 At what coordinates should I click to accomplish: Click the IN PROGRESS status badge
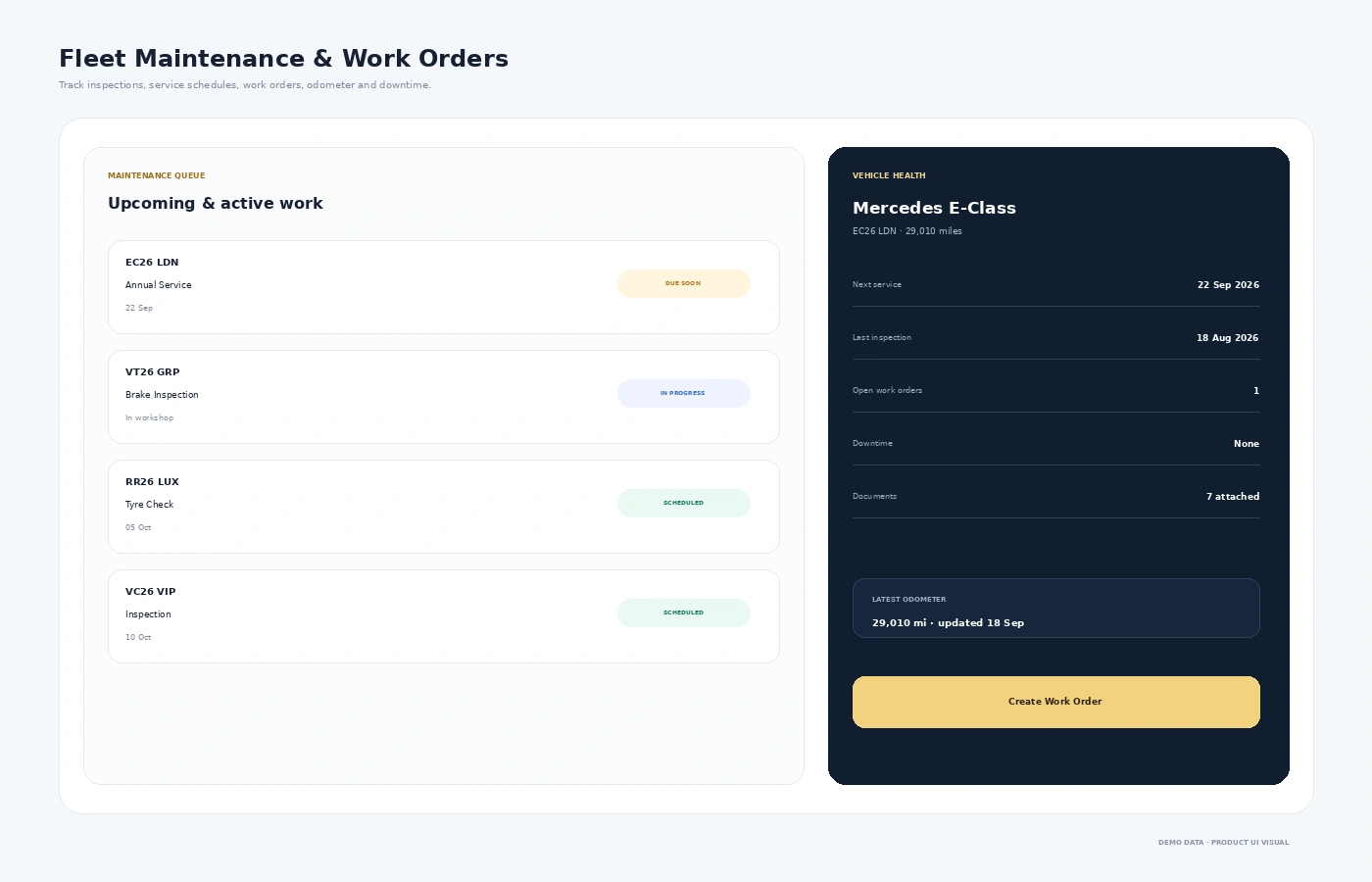click(684, 393)
